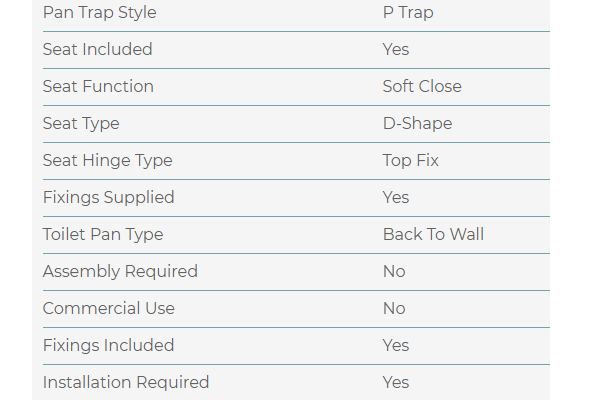Click the "Yes" value beside Fixings Included
Viewport: 600px width, 400px height.
[396, 345]
